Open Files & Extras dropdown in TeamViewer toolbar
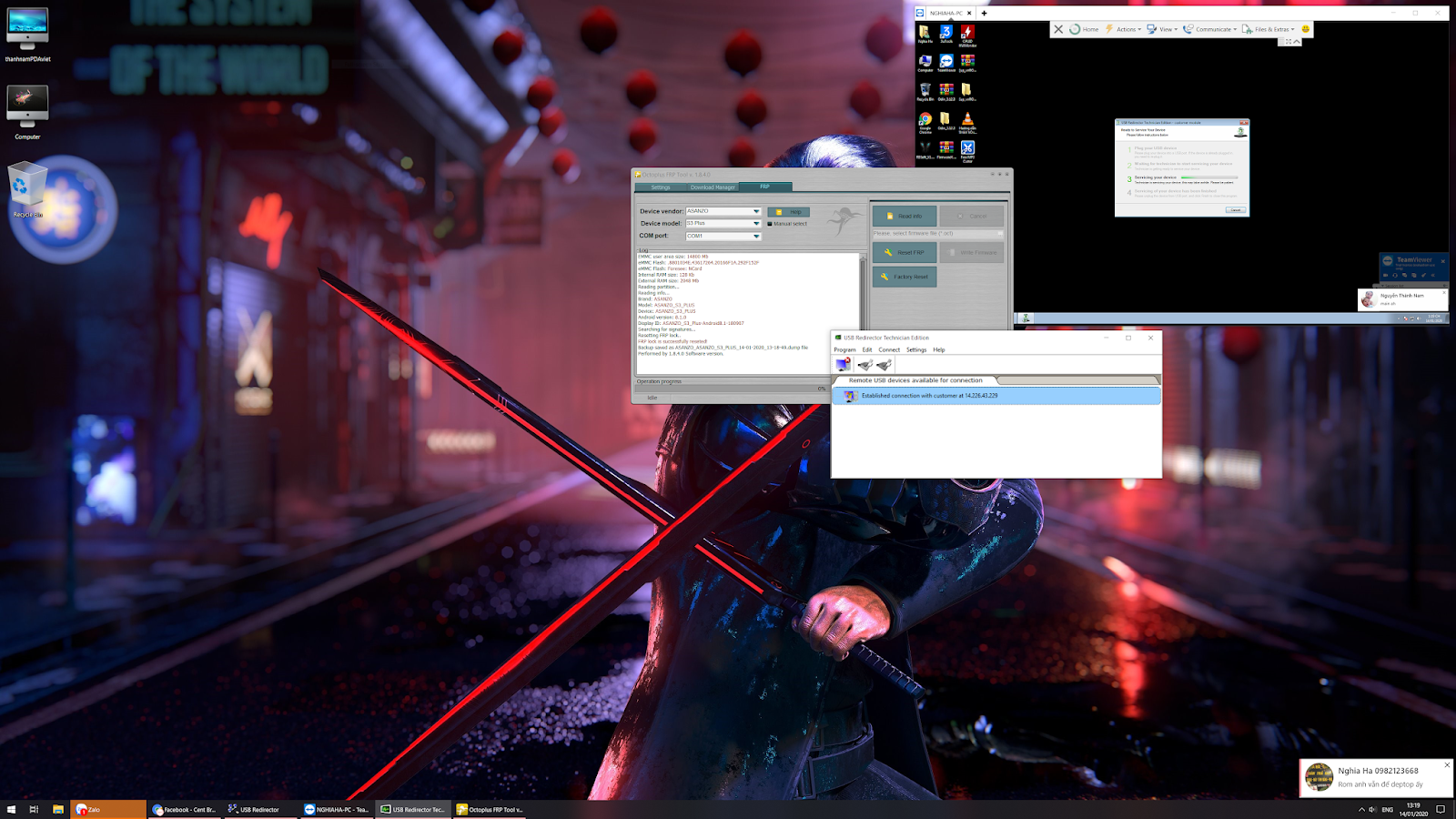The height and width of the screenshot is (819, 1456). [1269, 29]
